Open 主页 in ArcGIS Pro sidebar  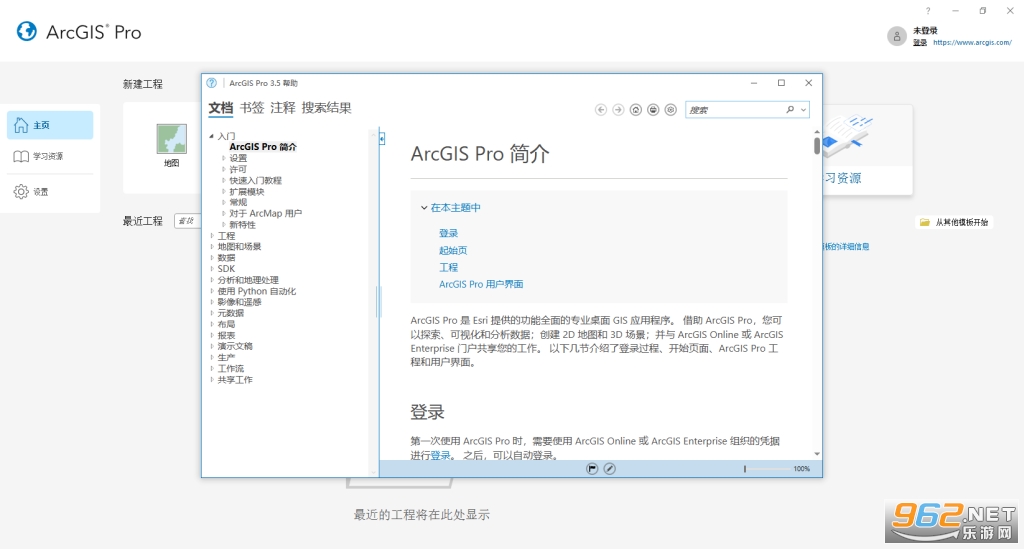click(x=50, y=125)
